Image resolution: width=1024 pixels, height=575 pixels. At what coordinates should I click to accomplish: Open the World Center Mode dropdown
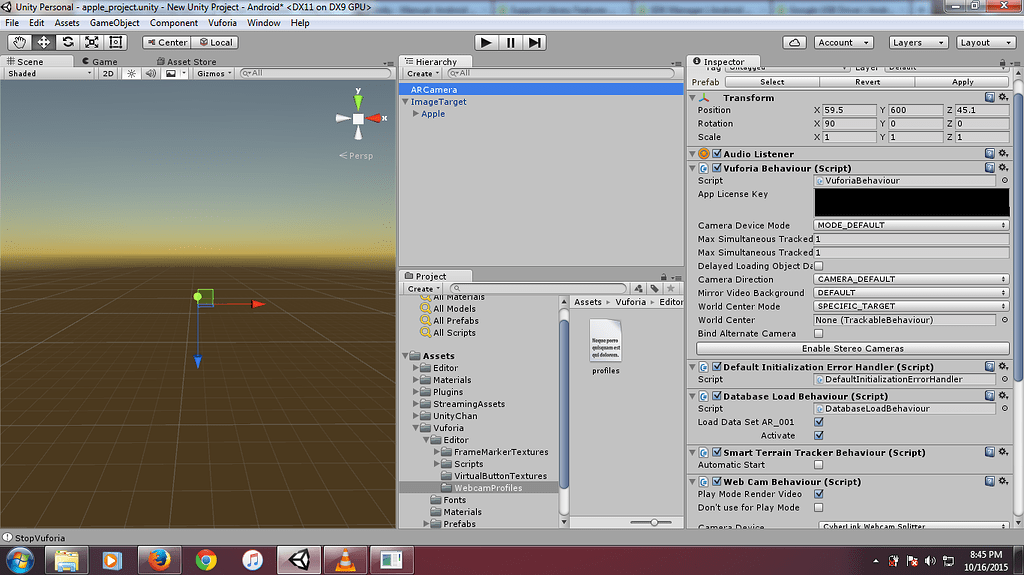[911, 306]
